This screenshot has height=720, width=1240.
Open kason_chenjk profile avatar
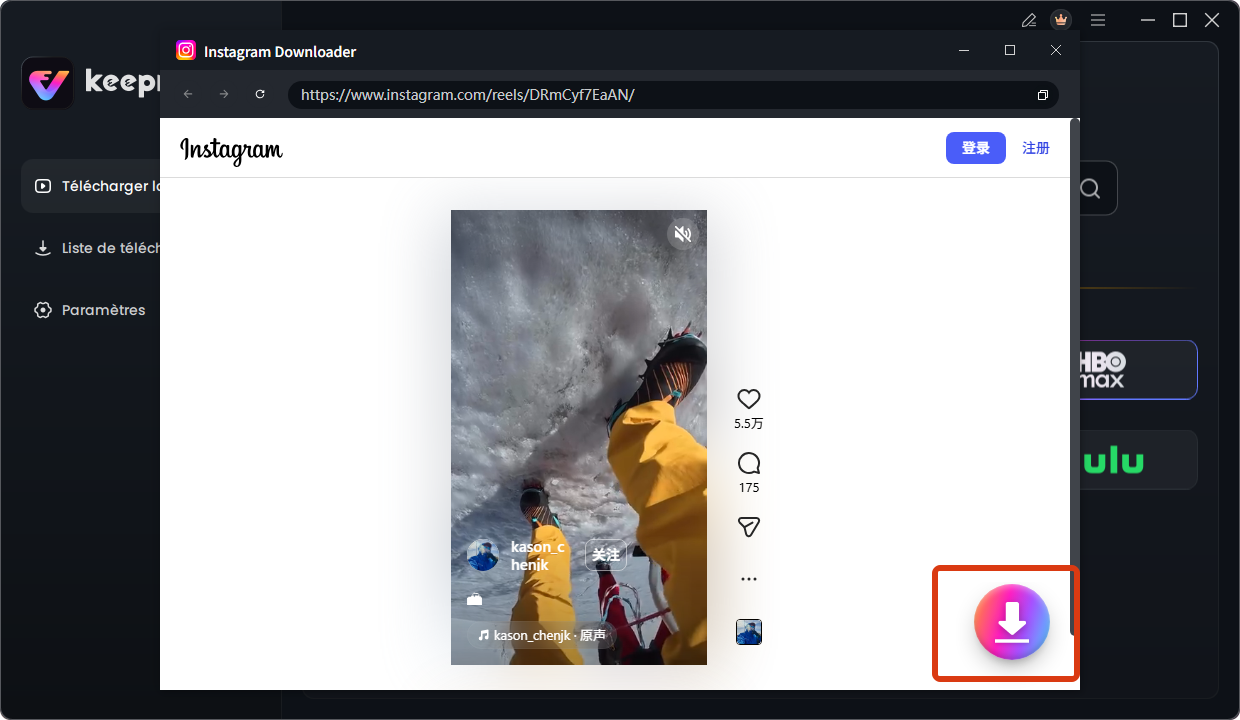[x=483, y=556]
